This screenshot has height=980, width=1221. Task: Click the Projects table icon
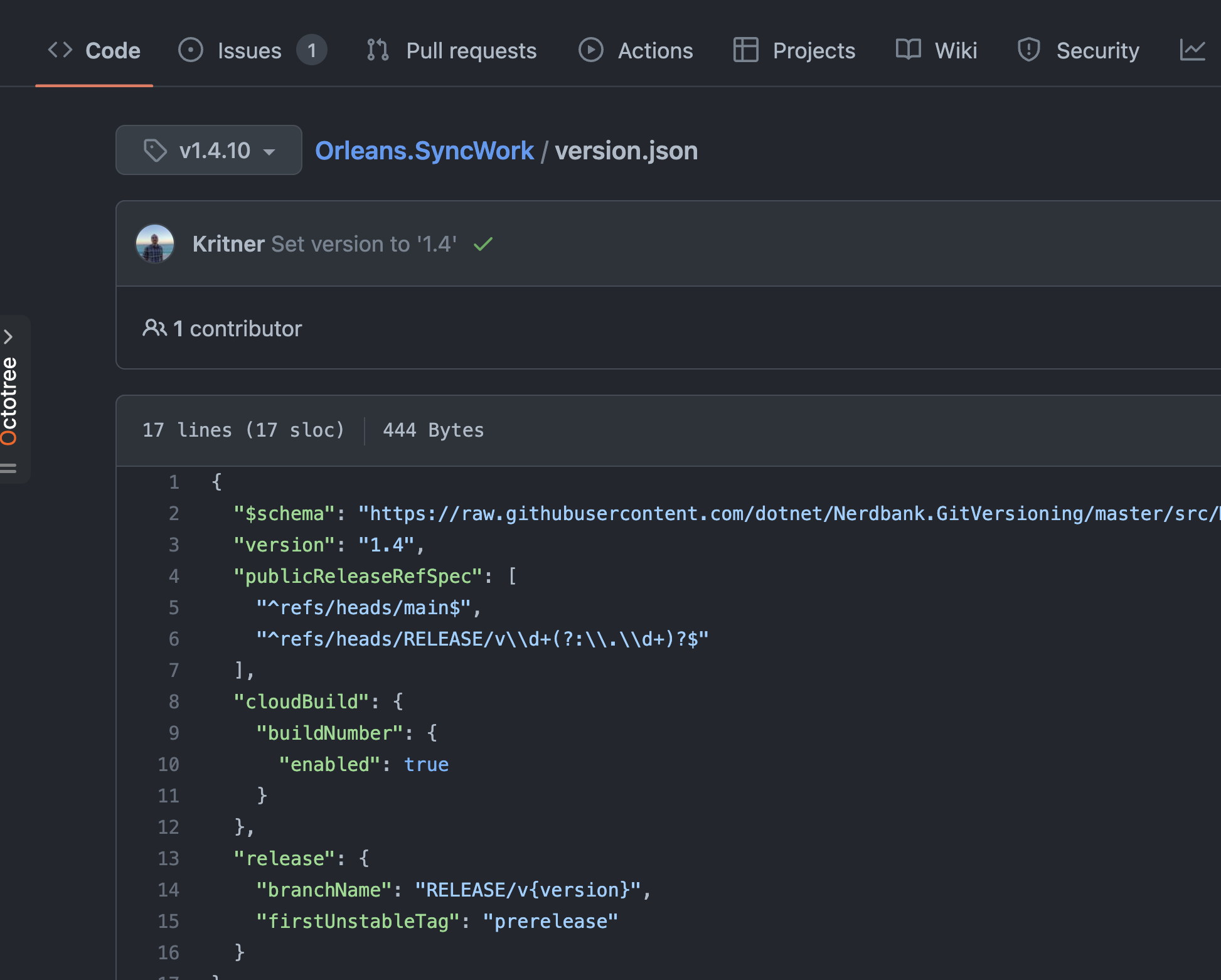(745, 50)
